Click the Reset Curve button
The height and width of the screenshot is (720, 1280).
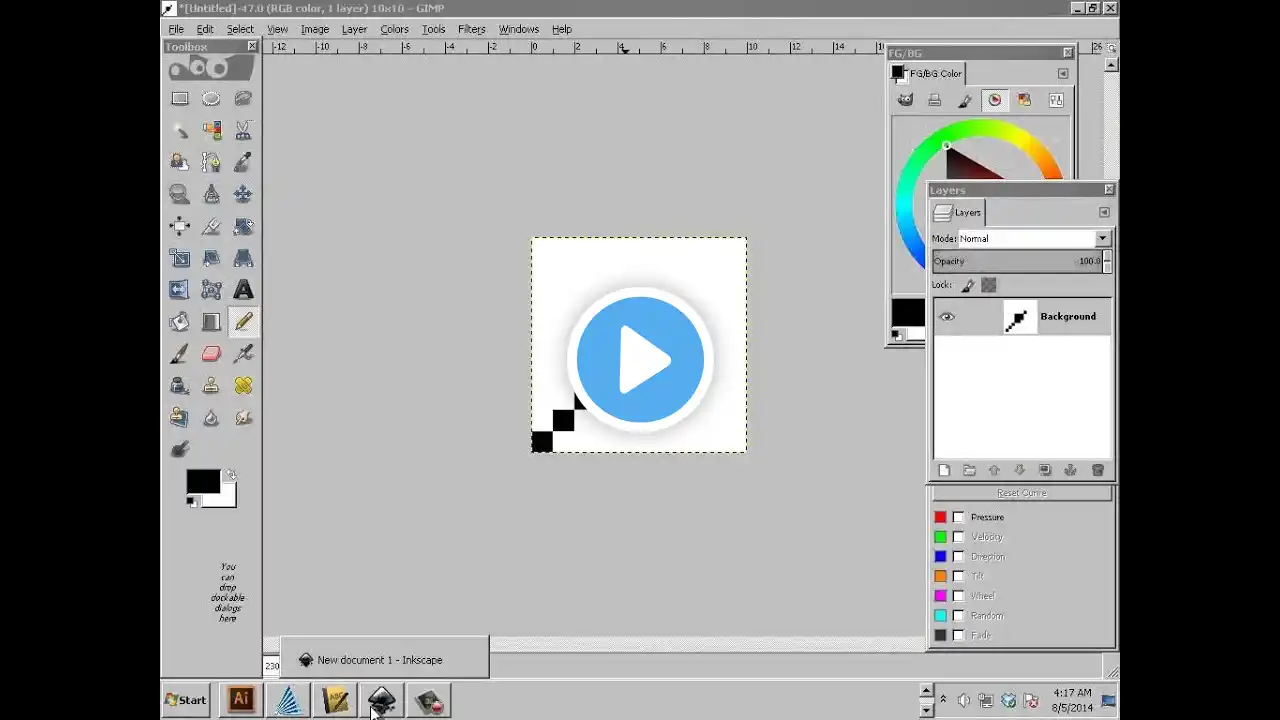(1022, 493)
